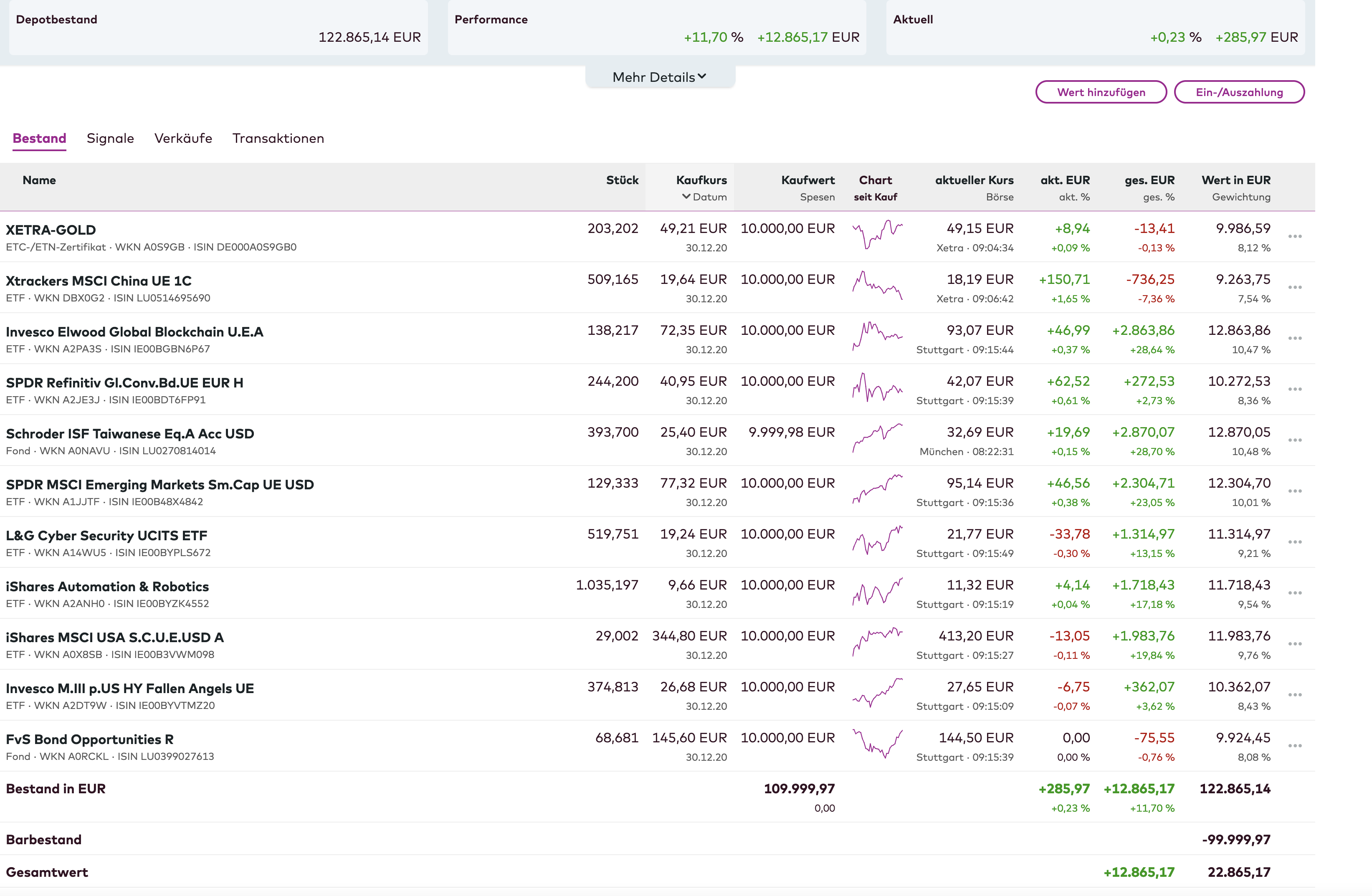Toggle Kaufkurs sort by Datum chevron
Viewport: 1372px width, 896px height.
pyautogui.click(x=686, y=197)
